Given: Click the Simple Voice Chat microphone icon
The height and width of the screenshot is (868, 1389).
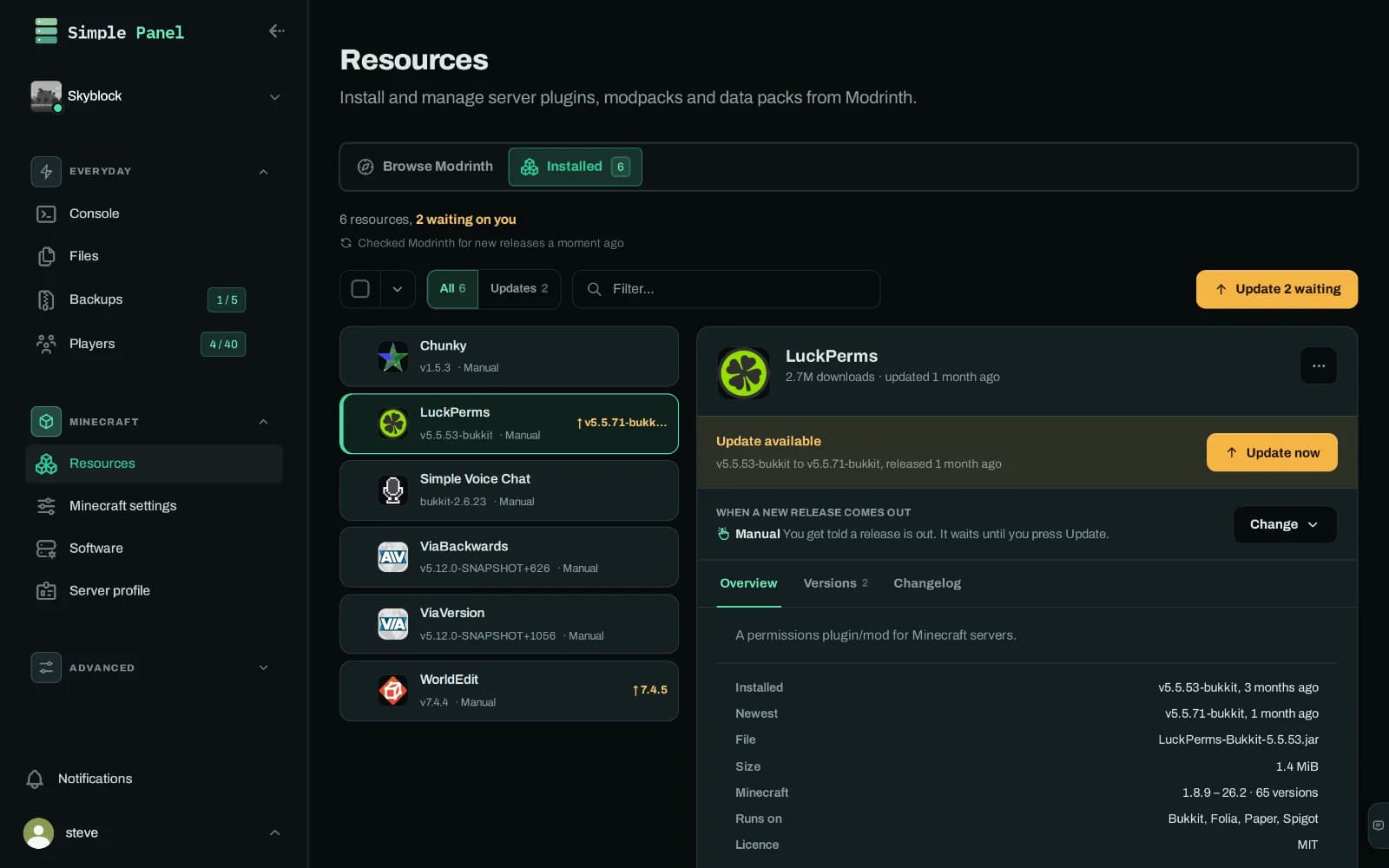Looking at the screenshot, I should [393, 490].
